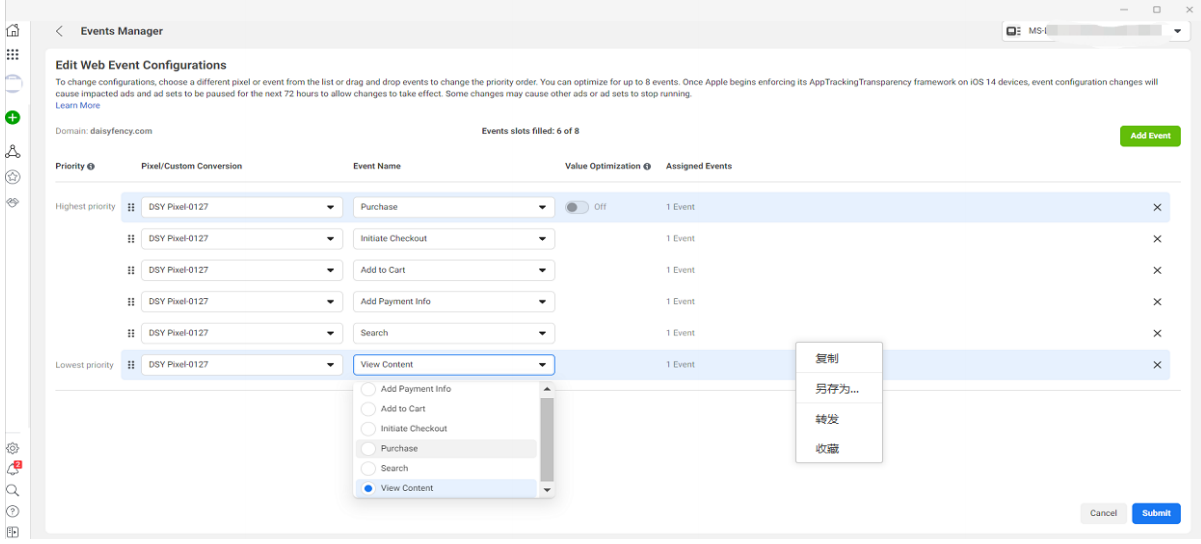Click the home icon in left sidebar
Screen dimensions: 1201x544
tap(13, 32)
